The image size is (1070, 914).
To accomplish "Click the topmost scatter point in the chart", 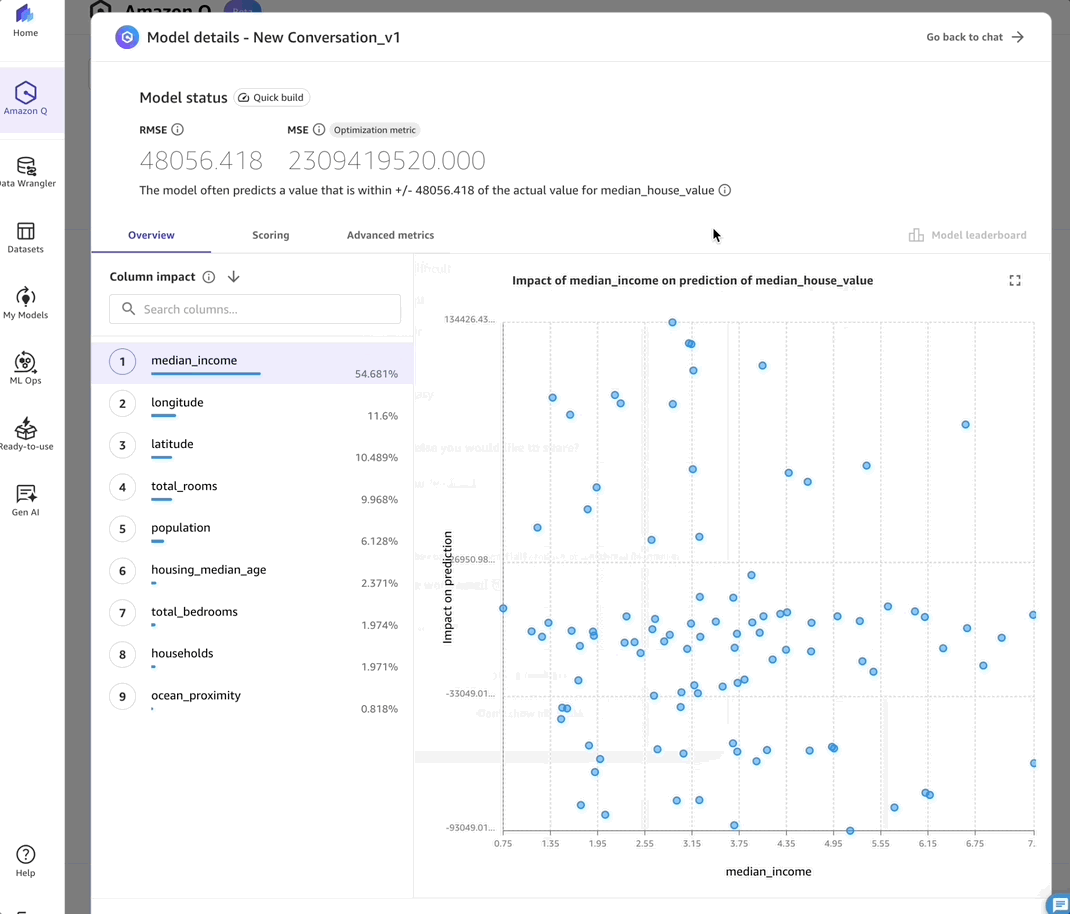I will (672, 322).
